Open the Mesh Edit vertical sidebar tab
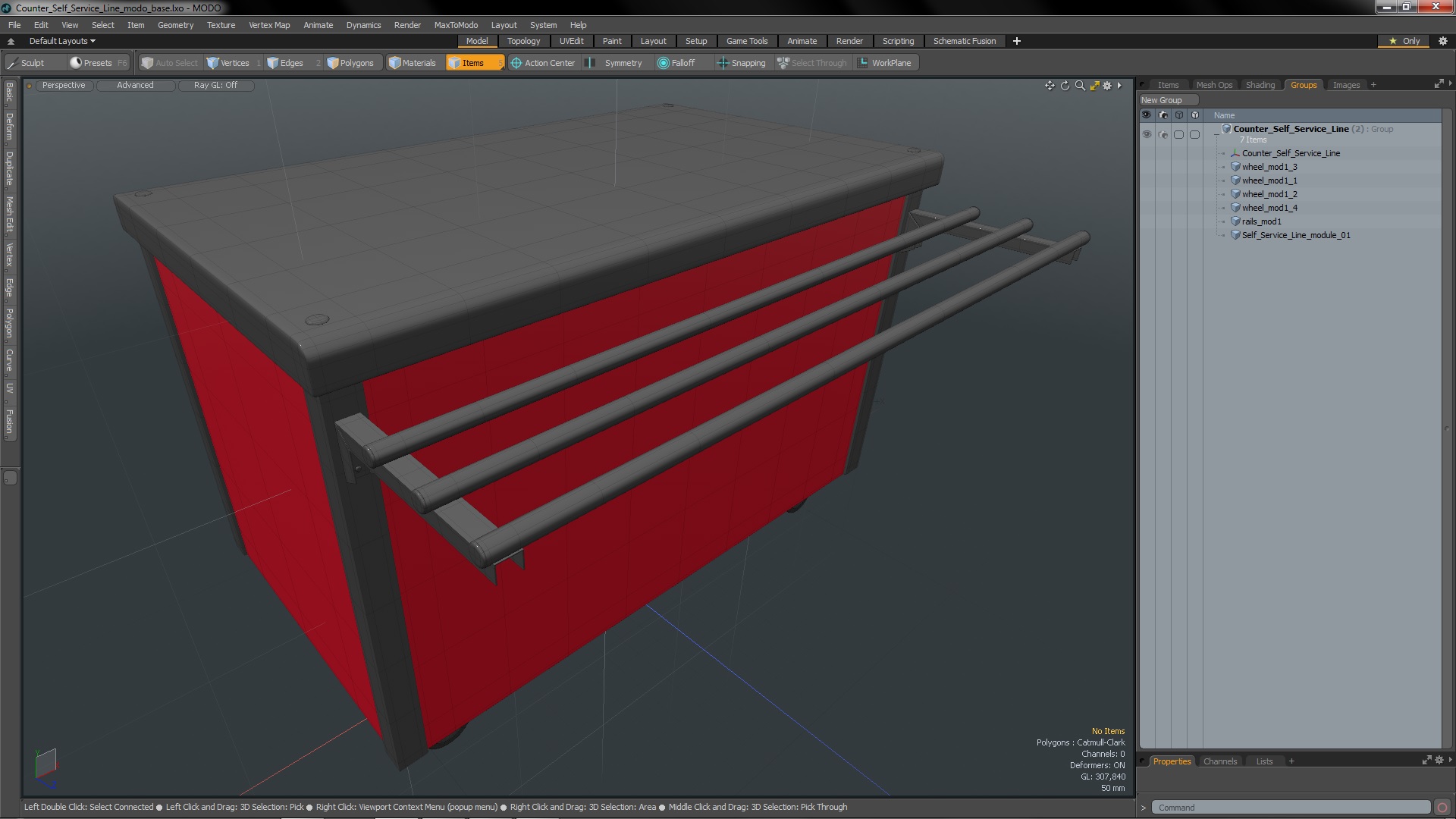The width and height of the screenshot is (1456, 819). (9, 215)
